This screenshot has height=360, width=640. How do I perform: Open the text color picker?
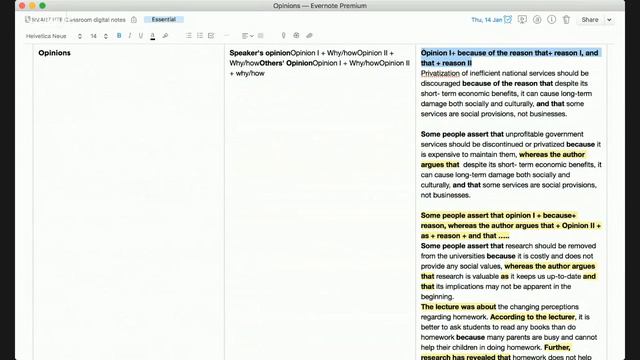tap(153, 36)
